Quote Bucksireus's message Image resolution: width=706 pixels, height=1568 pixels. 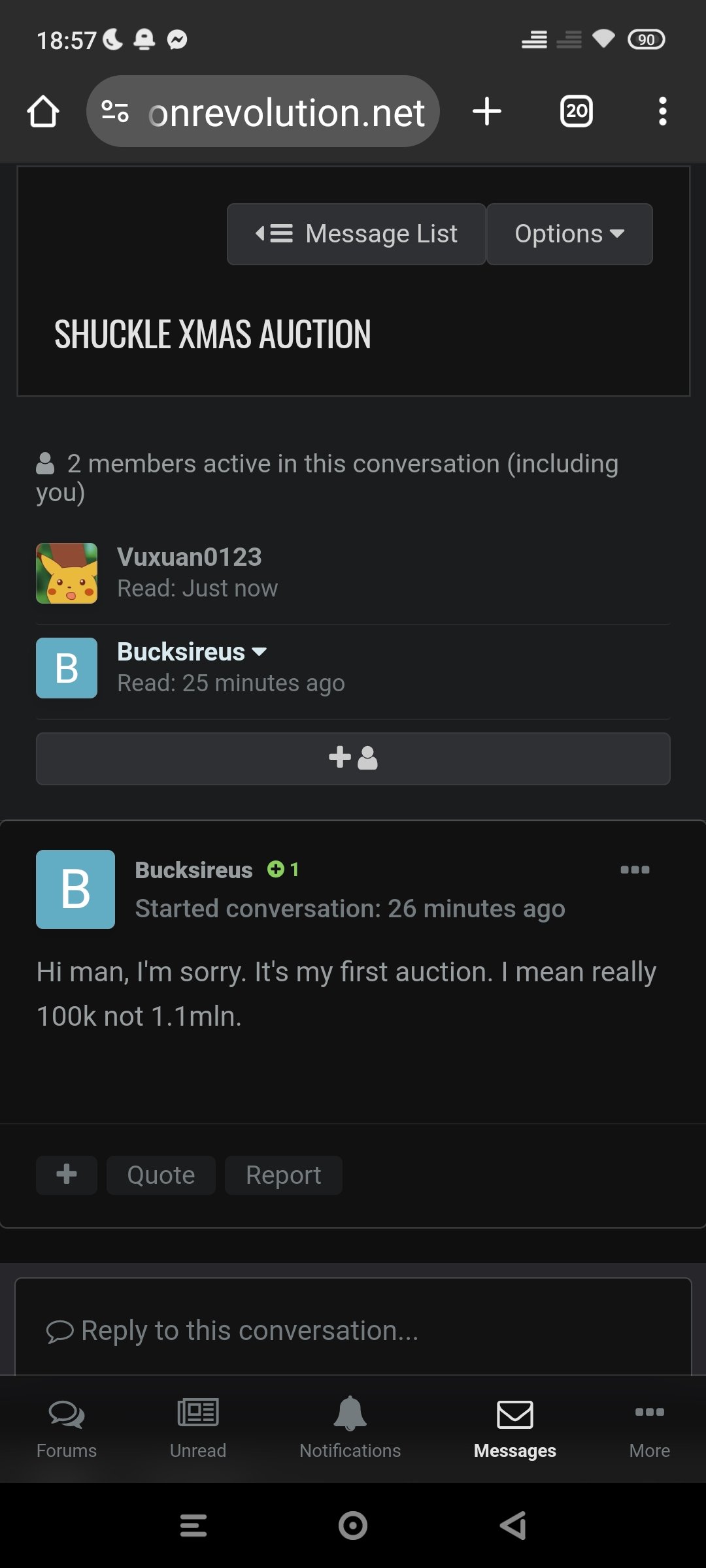(x=161, y=1175)
